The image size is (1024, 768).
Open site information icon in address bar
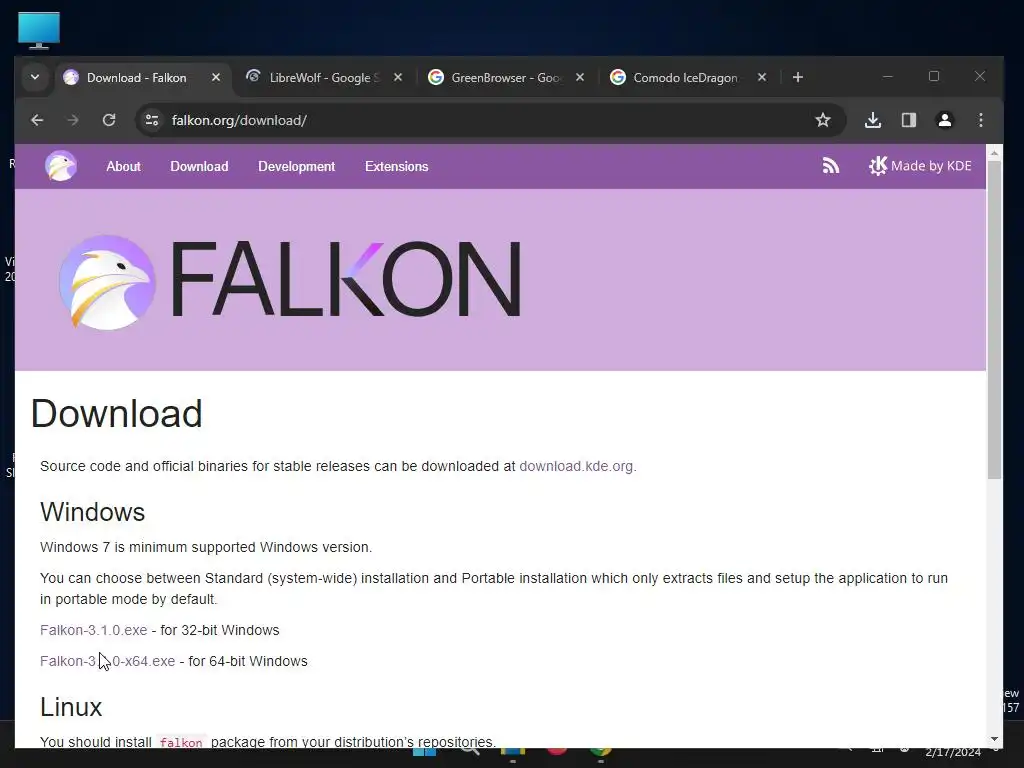click(152, 120)
